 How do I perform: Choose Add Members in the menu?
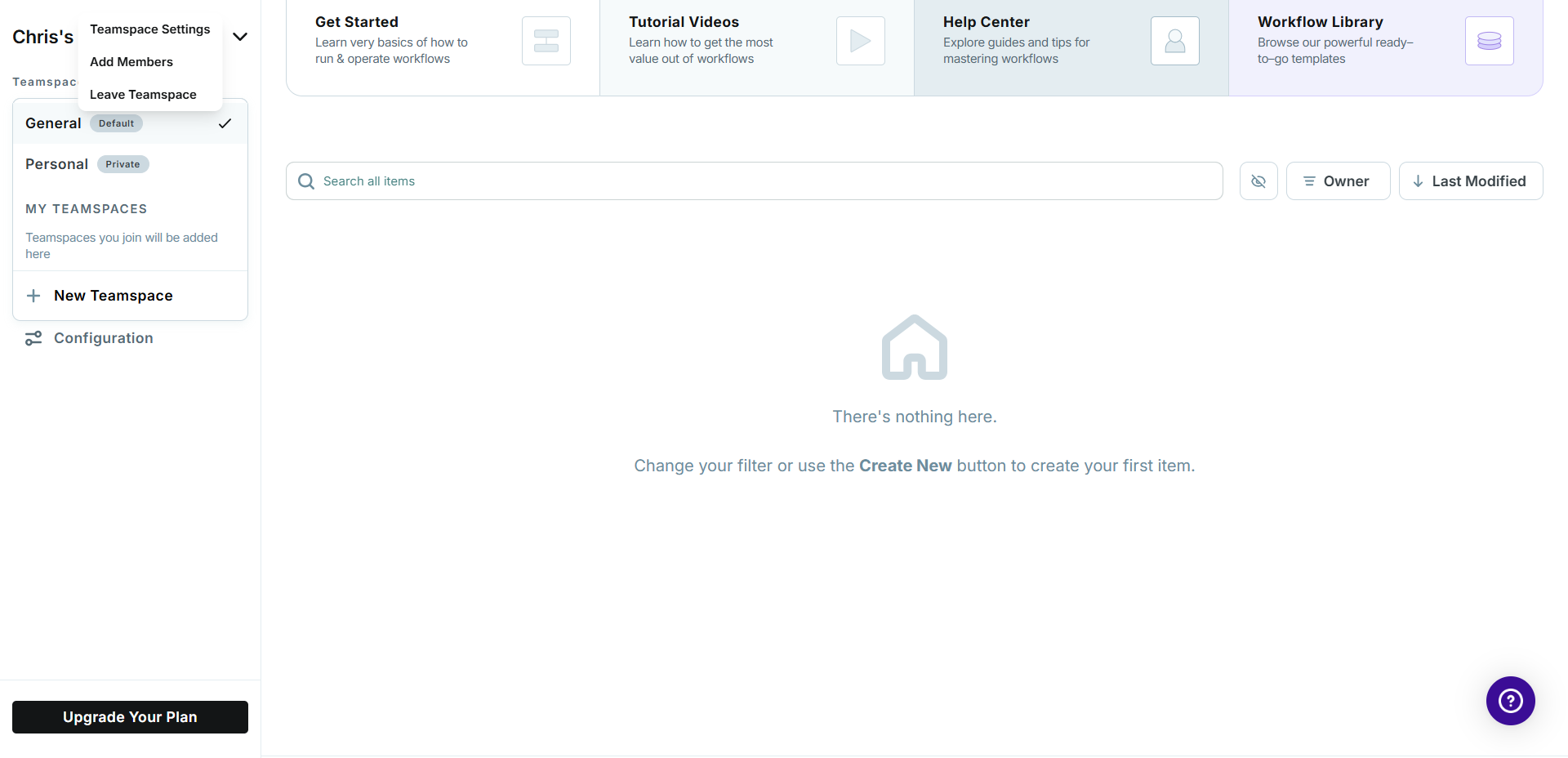131,62
